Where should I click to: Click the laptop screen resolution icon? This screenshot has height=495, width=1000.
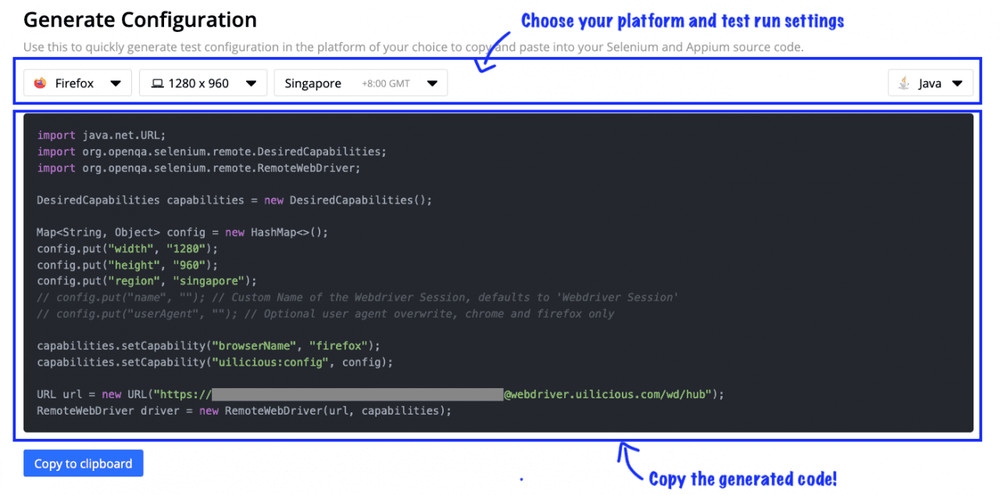pos(156,83)
